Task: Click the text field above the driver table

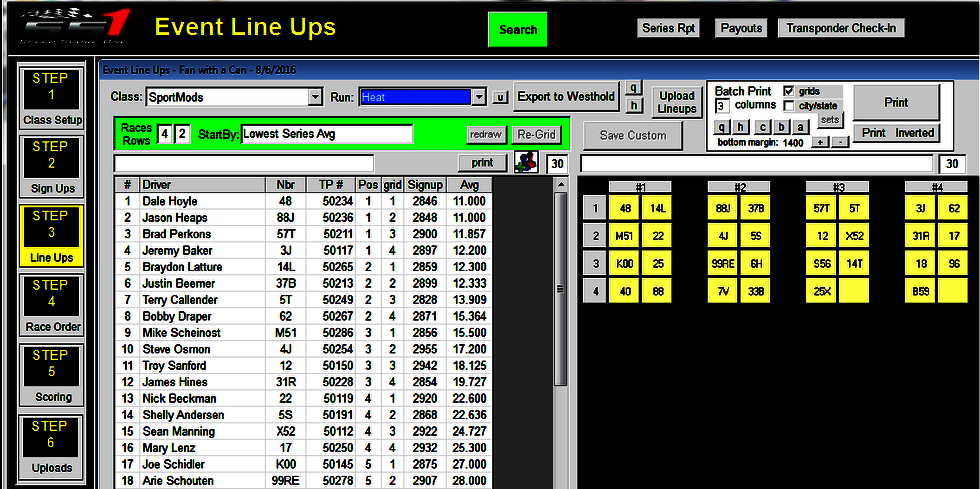Action: click(x=244, y=163)
